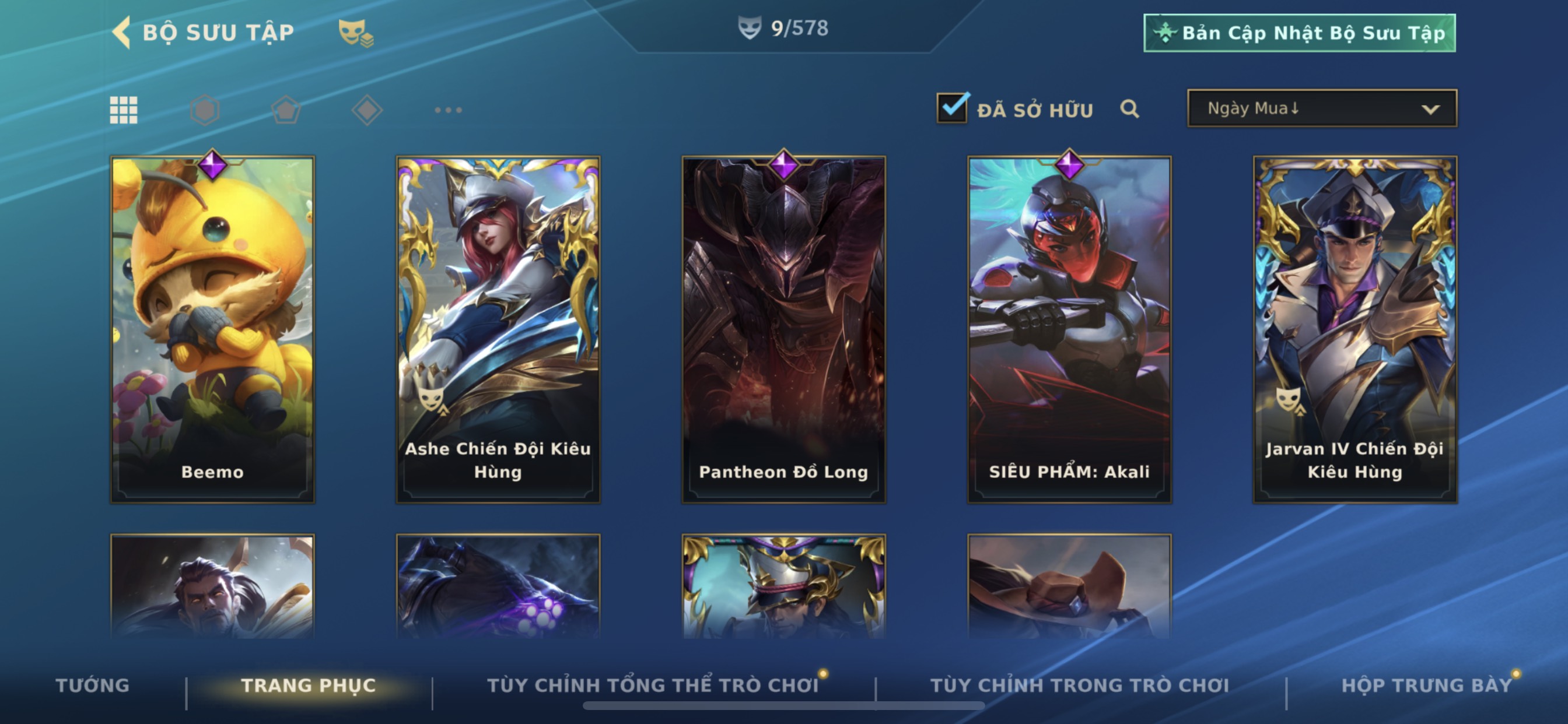The width and height of the screenshot is (1568, 724).
Task: Open the three-dots more filters icon
Action: [448, 110]
